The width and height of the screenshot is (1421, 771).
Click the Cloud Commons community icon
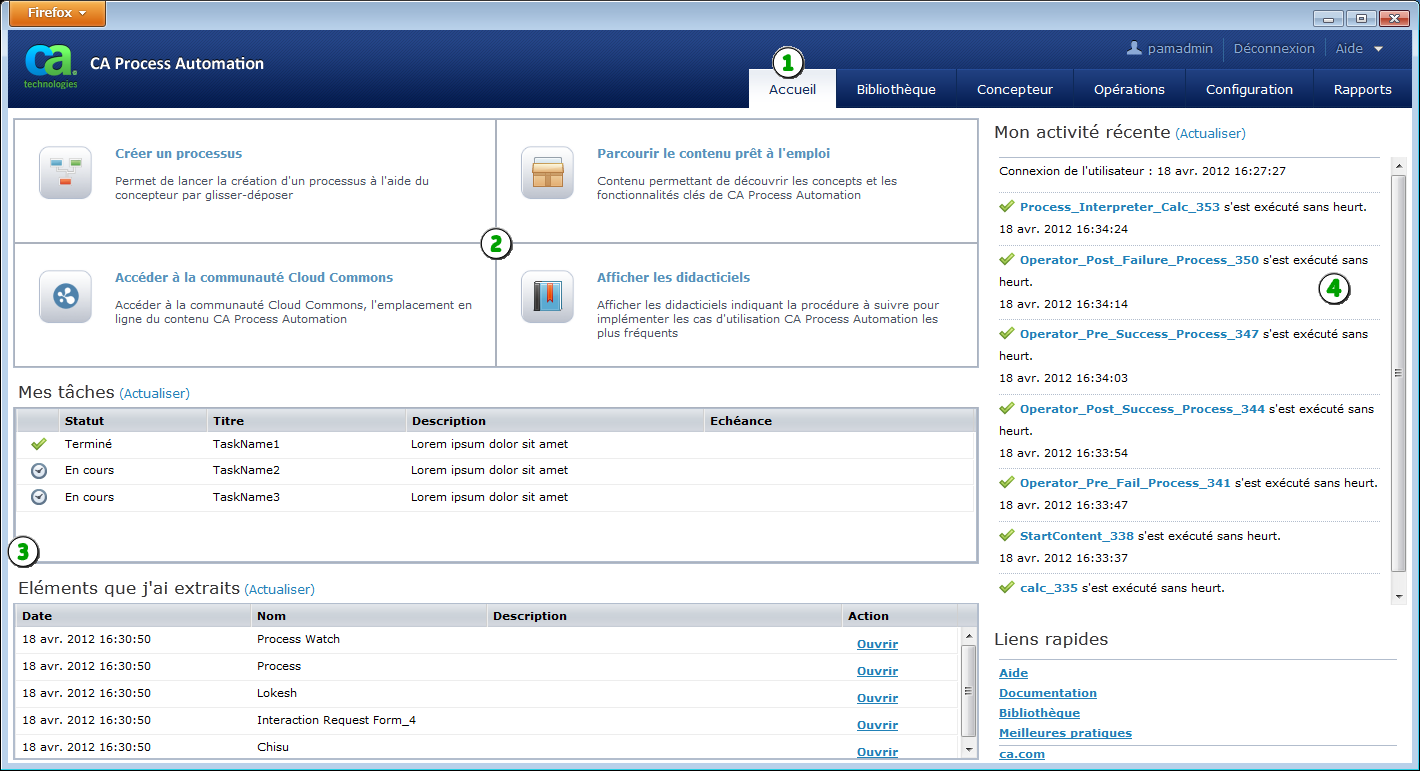(x=64, y=296)
